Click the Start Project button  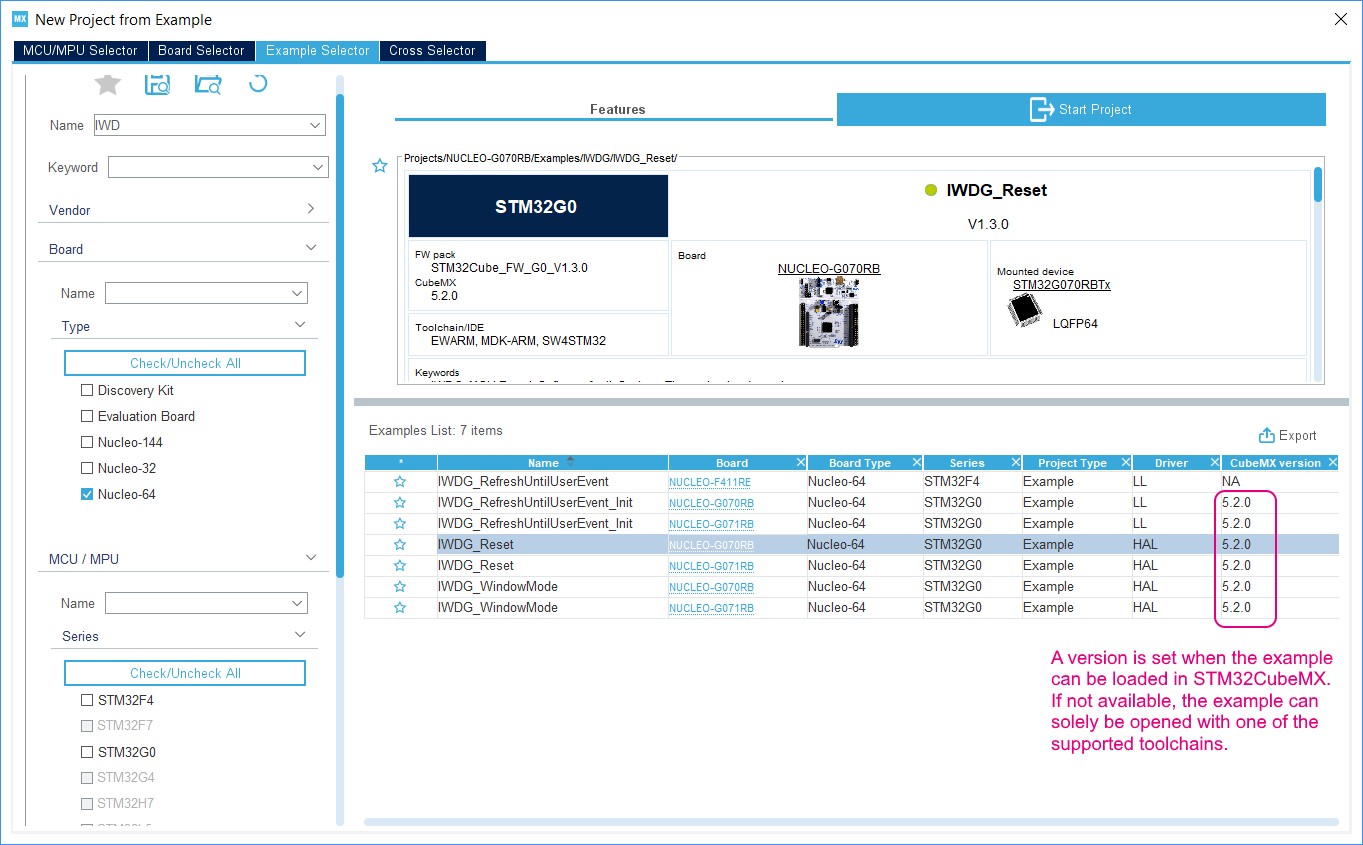click(1081, 109)
